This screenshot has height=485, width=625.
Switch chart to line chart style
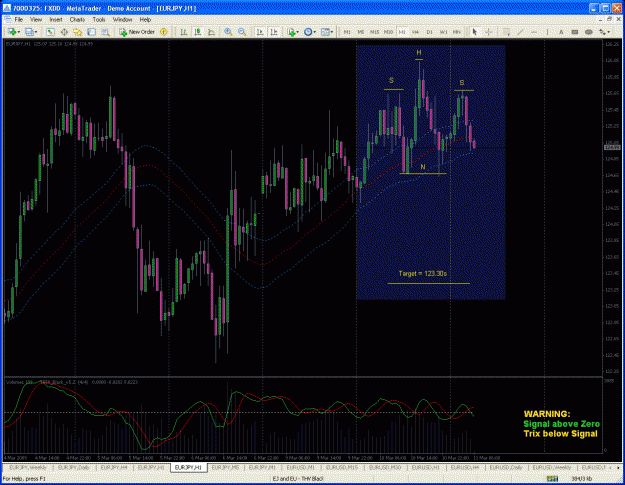tap(211, 32)
